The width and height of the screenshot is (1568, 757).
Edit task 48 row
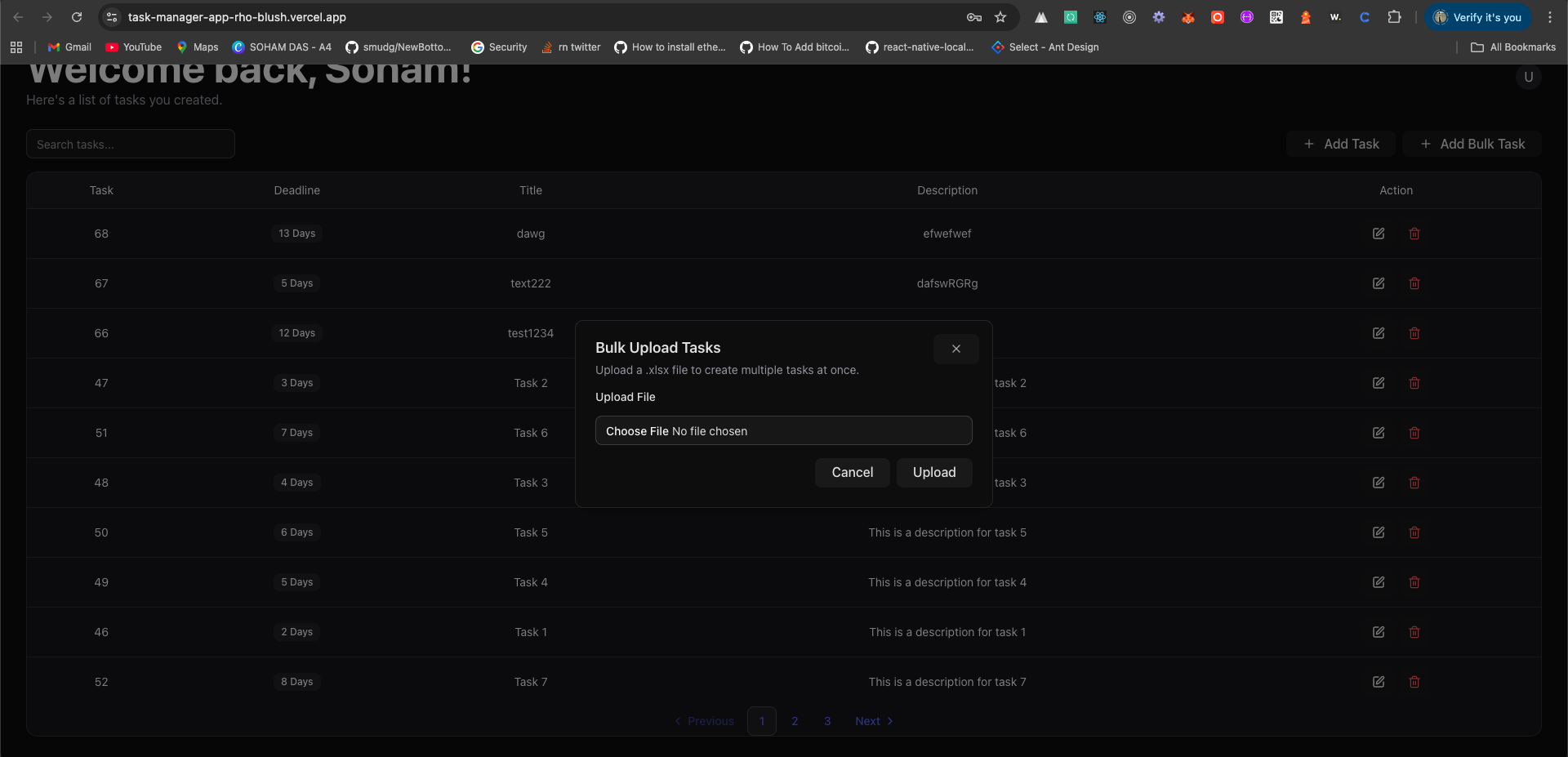point(1379,483)
